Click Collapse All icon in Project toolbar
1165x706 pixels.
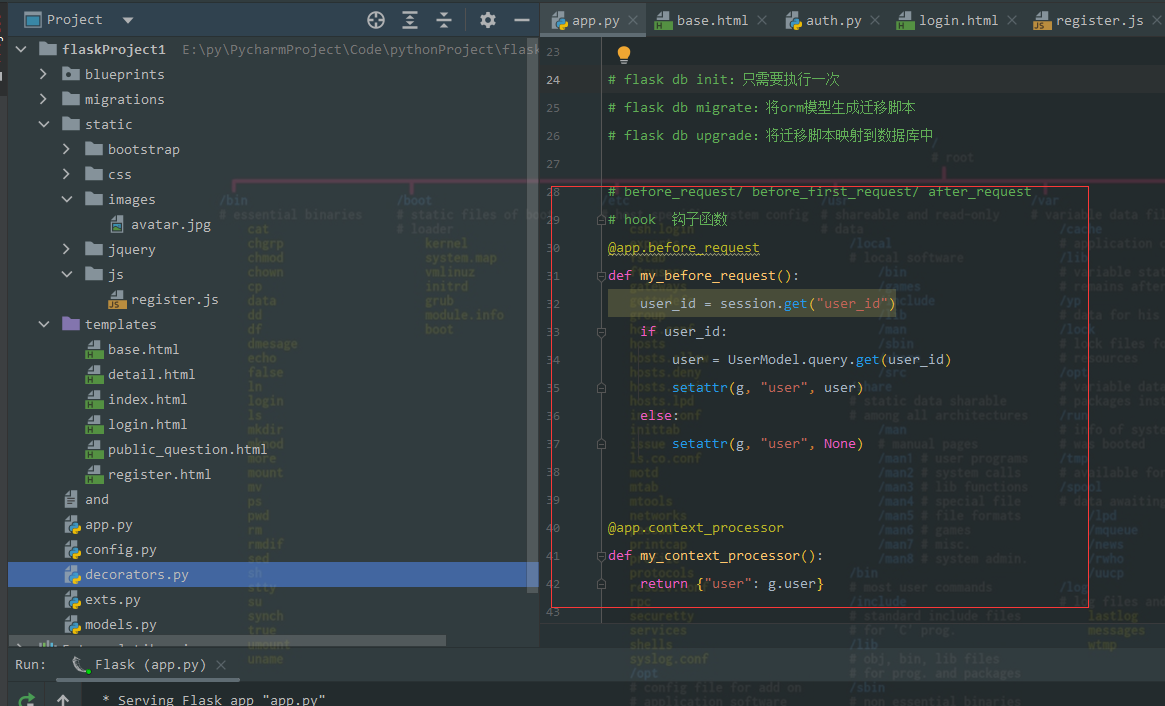click(x=444, y=20)
